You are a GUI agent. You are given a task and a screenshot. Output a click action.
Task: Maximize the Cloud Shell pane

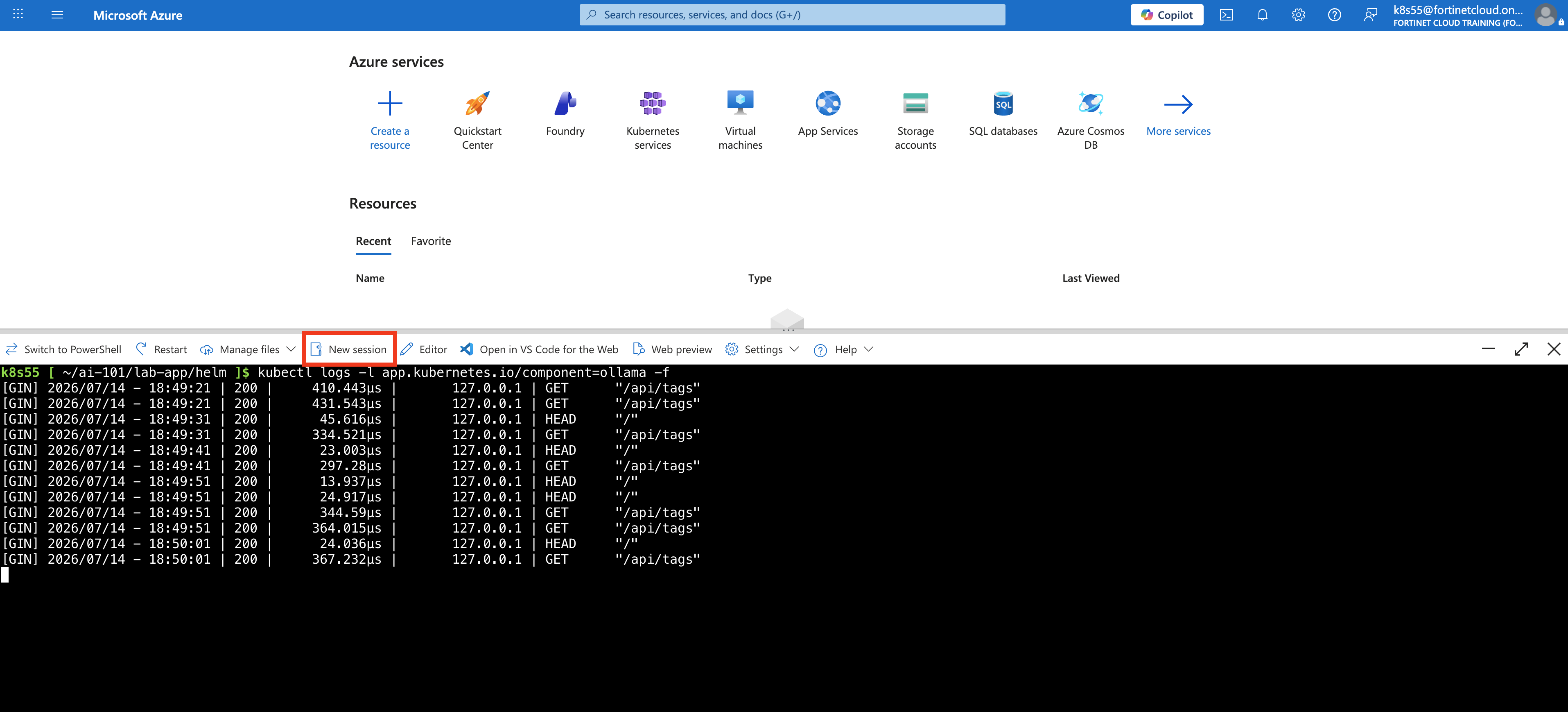coord(1521,349)
